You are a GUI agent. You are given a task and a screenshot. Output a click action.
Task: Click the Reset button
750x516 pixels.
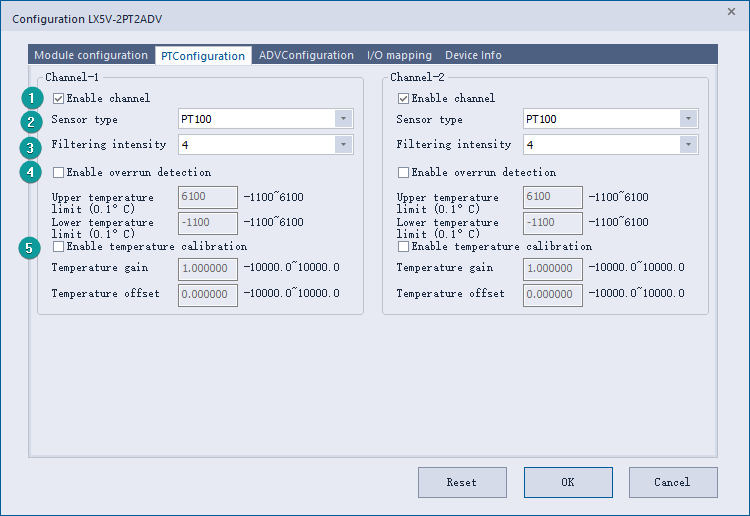click(x=462, y=482)
